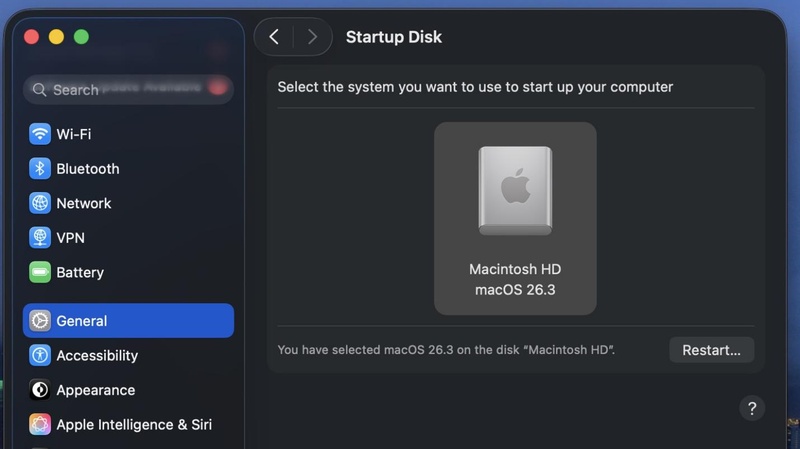
Task: Click the "Bluetooth" label
Action: 88,169
